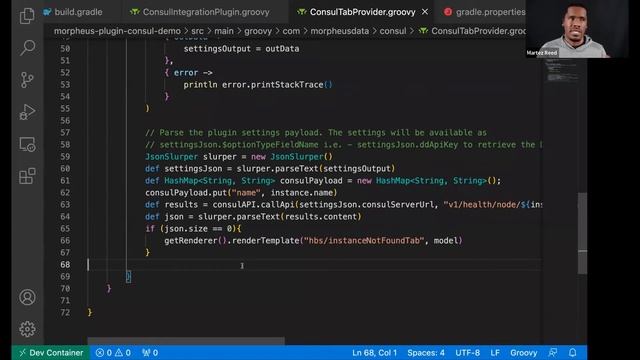Click 'JsonSlurper slurper' declaration on line 59

[x=191, y=157]
